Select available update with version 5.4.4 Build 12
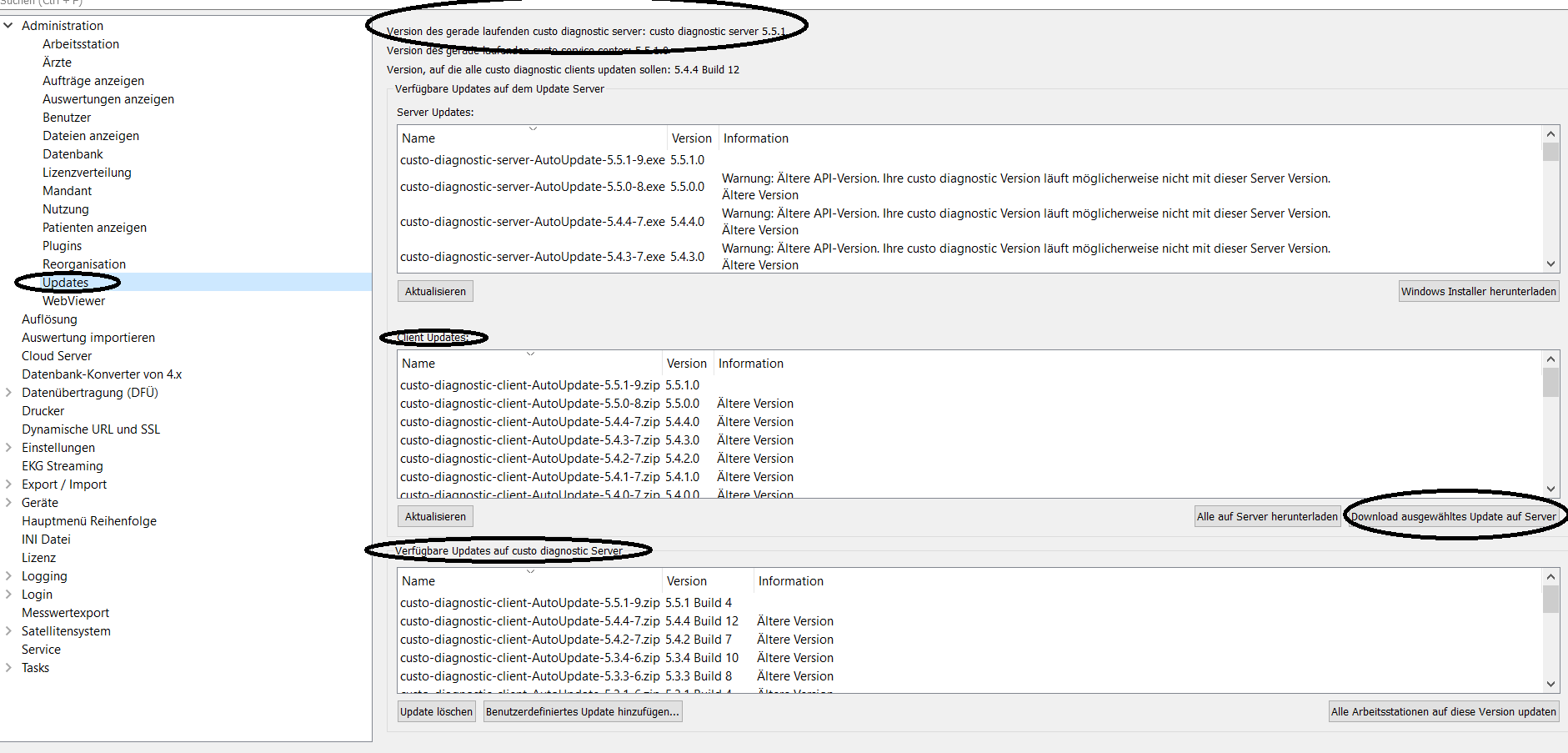The width and height of the screenshot is (1568, 753). tap(969, 621)
